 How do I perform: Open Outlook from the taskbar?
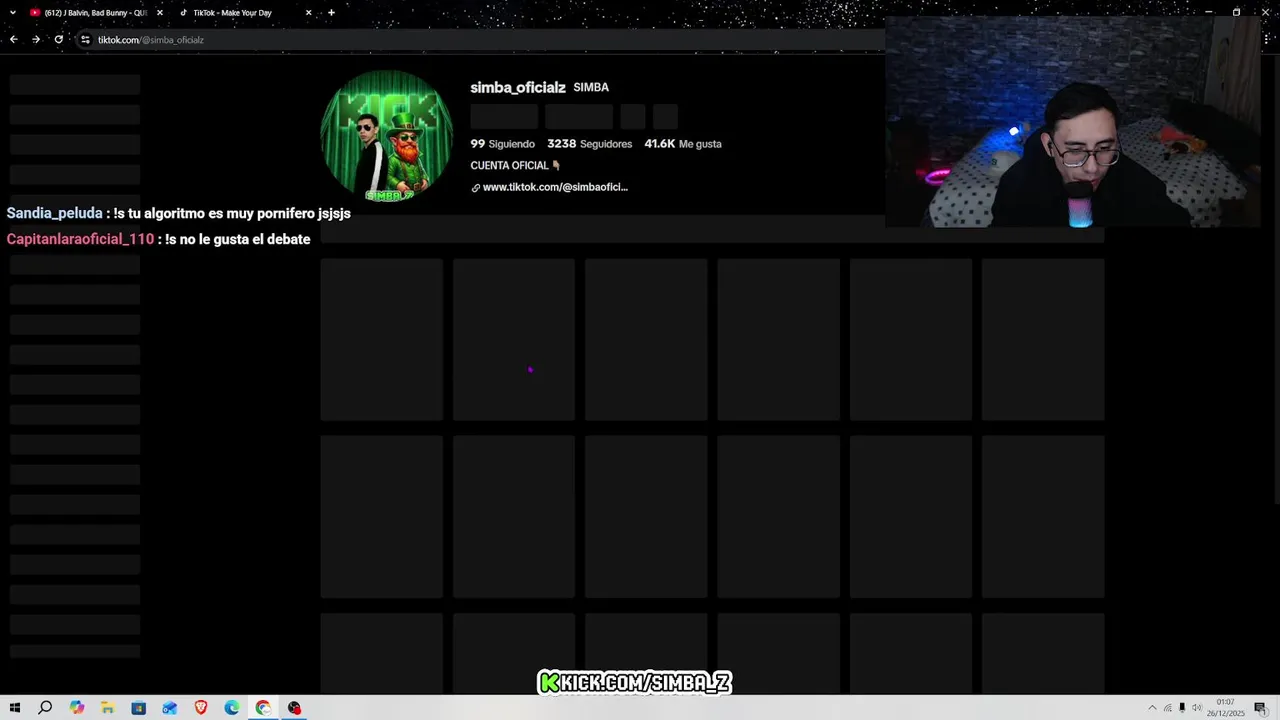coord(170,708)
